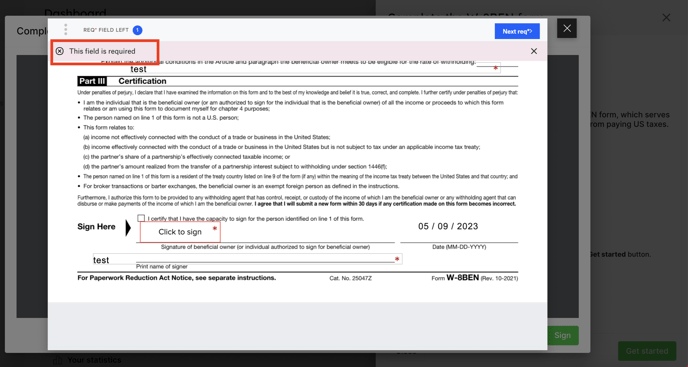Click the green Sign button
The width and height of the screenshot is (688, 367).
pyautogui.click(x=563, y=335)
